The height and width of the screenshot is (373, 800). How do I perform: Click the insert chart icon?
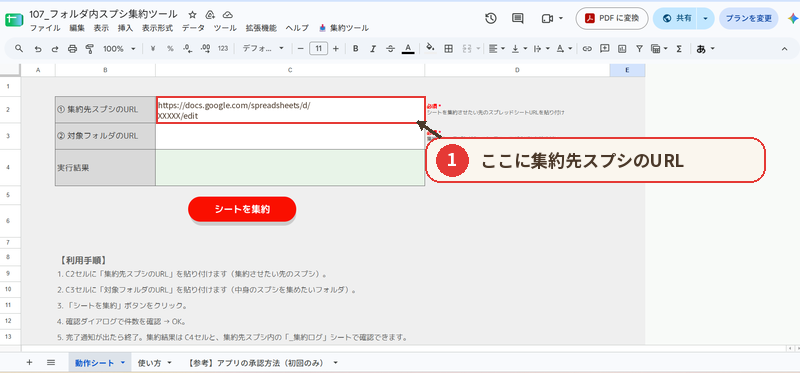[622, 49]
